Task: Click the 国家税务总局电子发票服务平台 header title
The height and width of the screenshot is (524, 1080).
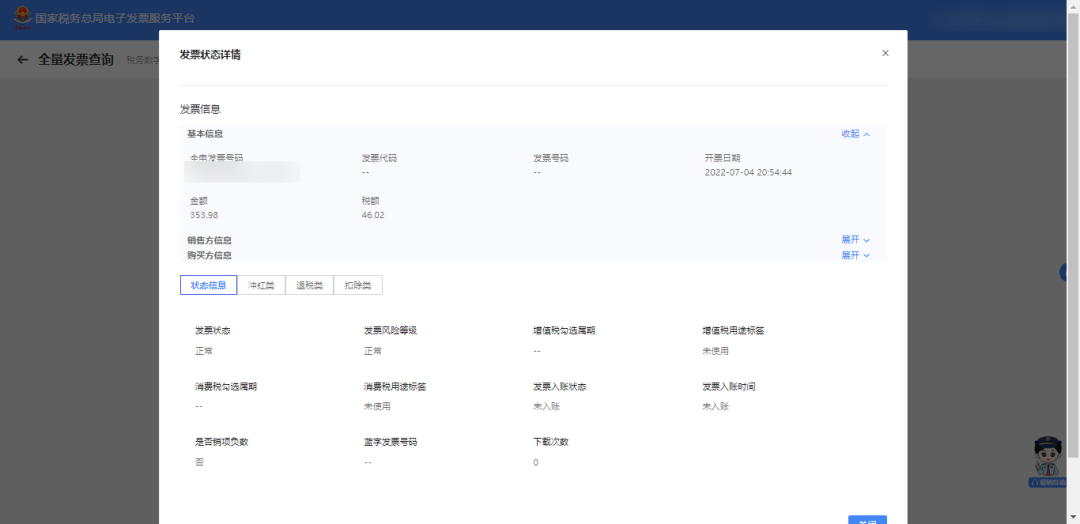Action: (x=115, y=19)
